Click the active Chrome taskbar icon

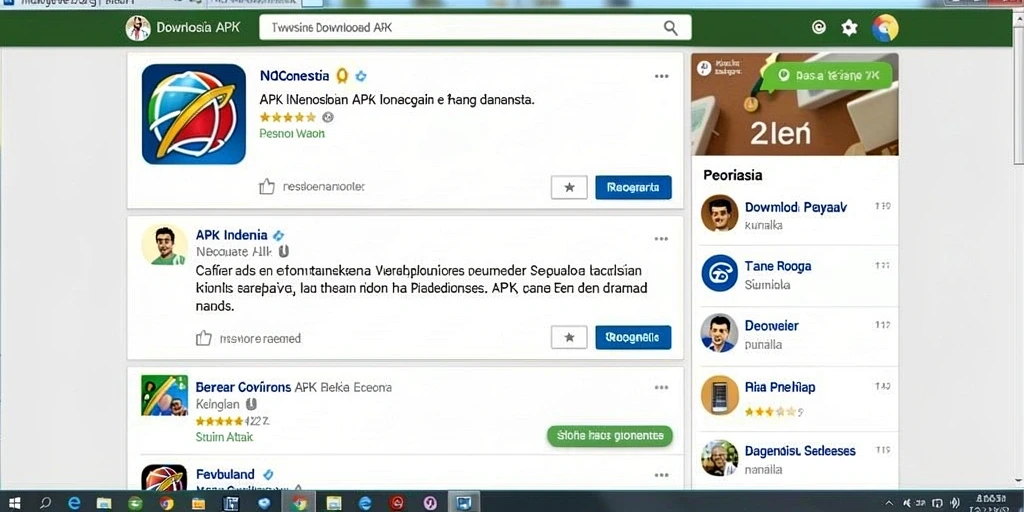pyautogui.click(x=299, y=503)
